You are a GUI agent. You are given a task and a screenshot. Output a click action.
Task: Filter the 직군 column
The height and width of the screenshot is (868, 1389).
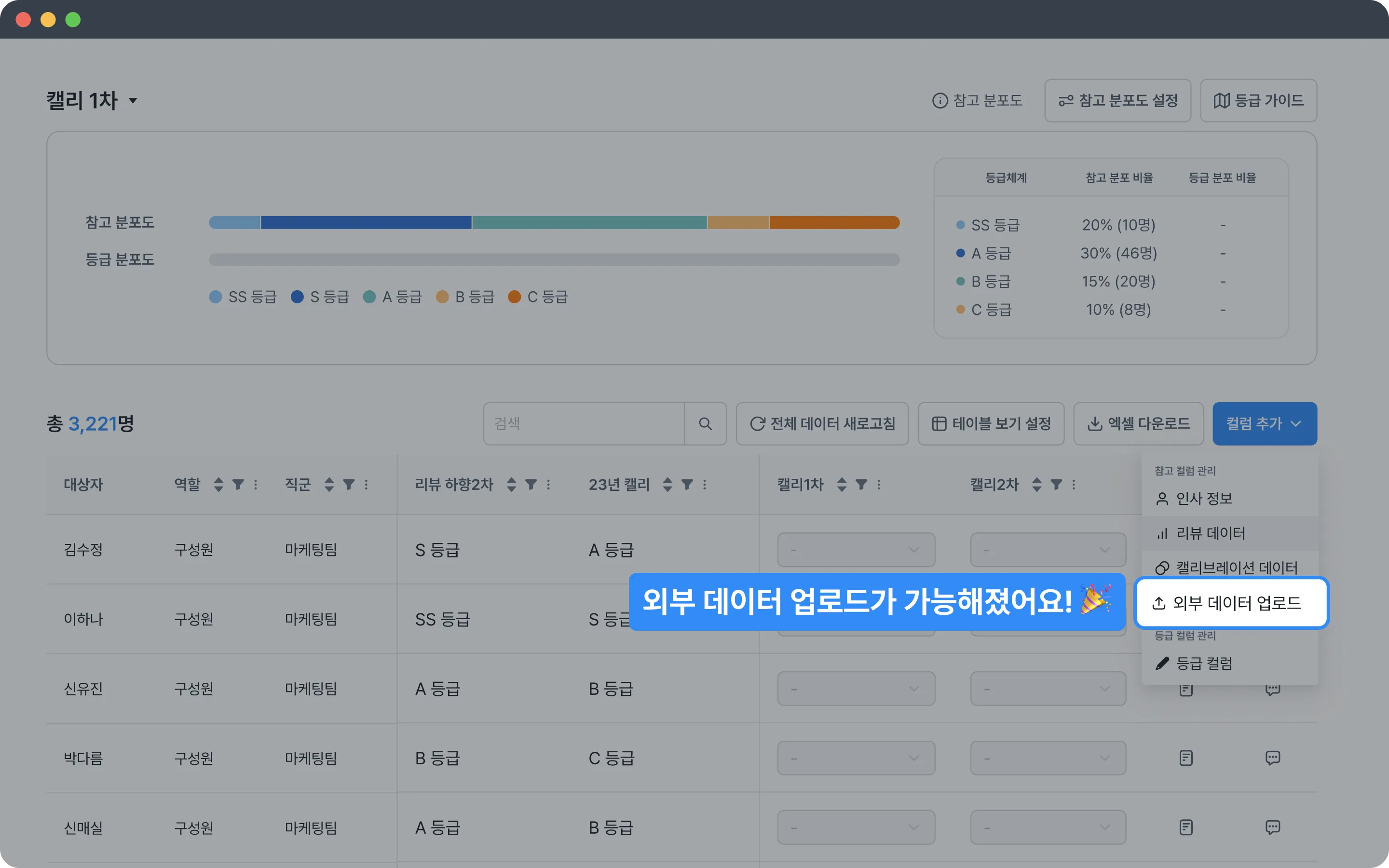(x=348, y=485)
